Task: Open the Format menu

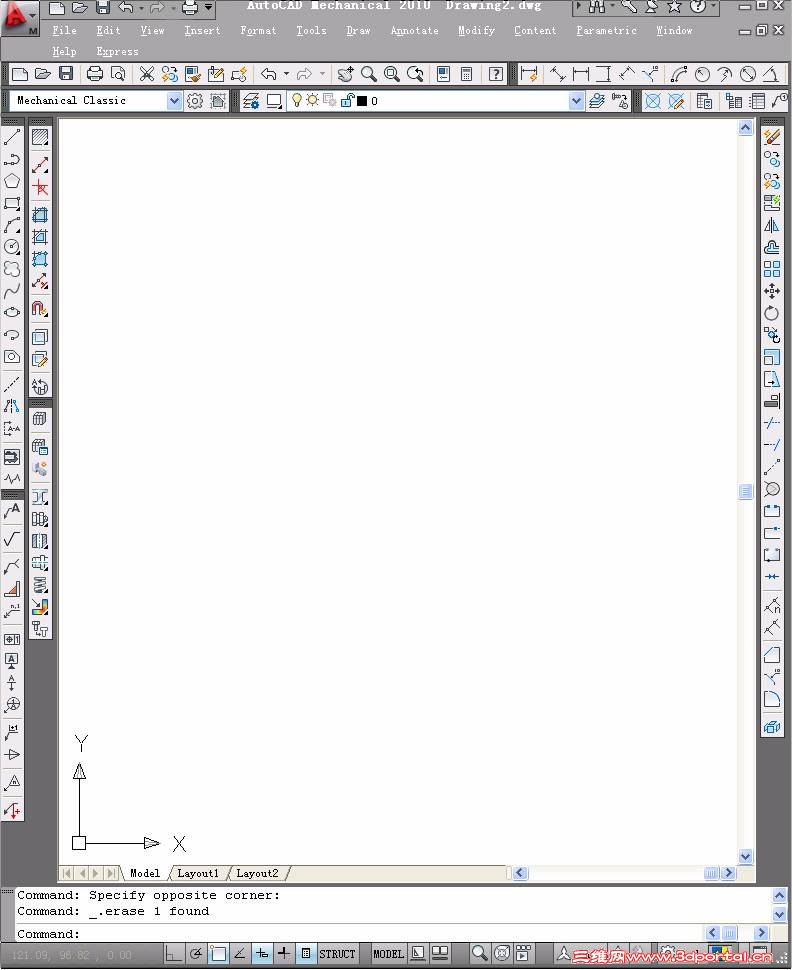Action: 258,30
